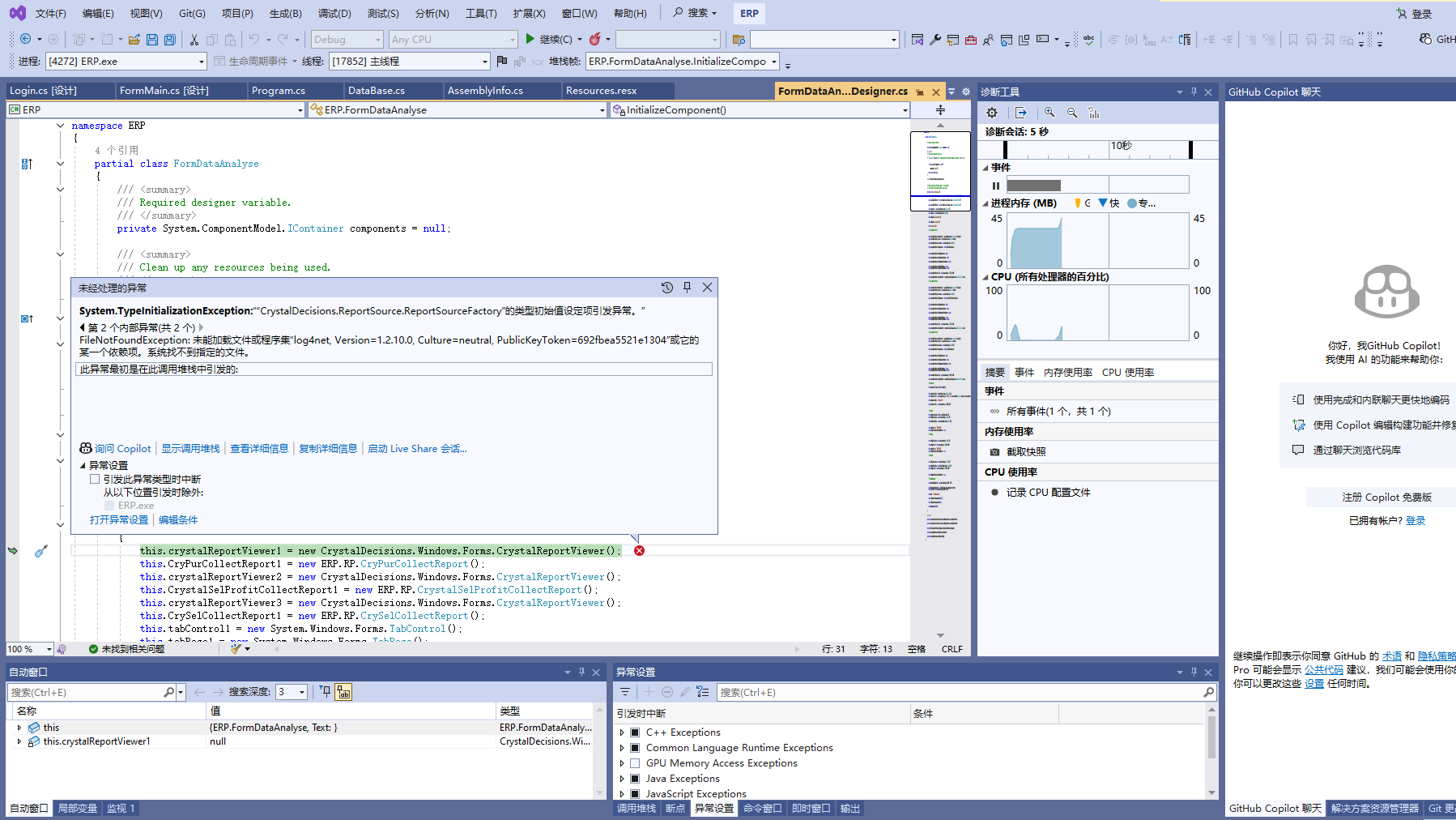Click the thread flag icon in debug toolbar
1456x820 pixels.
coord(502,61)
